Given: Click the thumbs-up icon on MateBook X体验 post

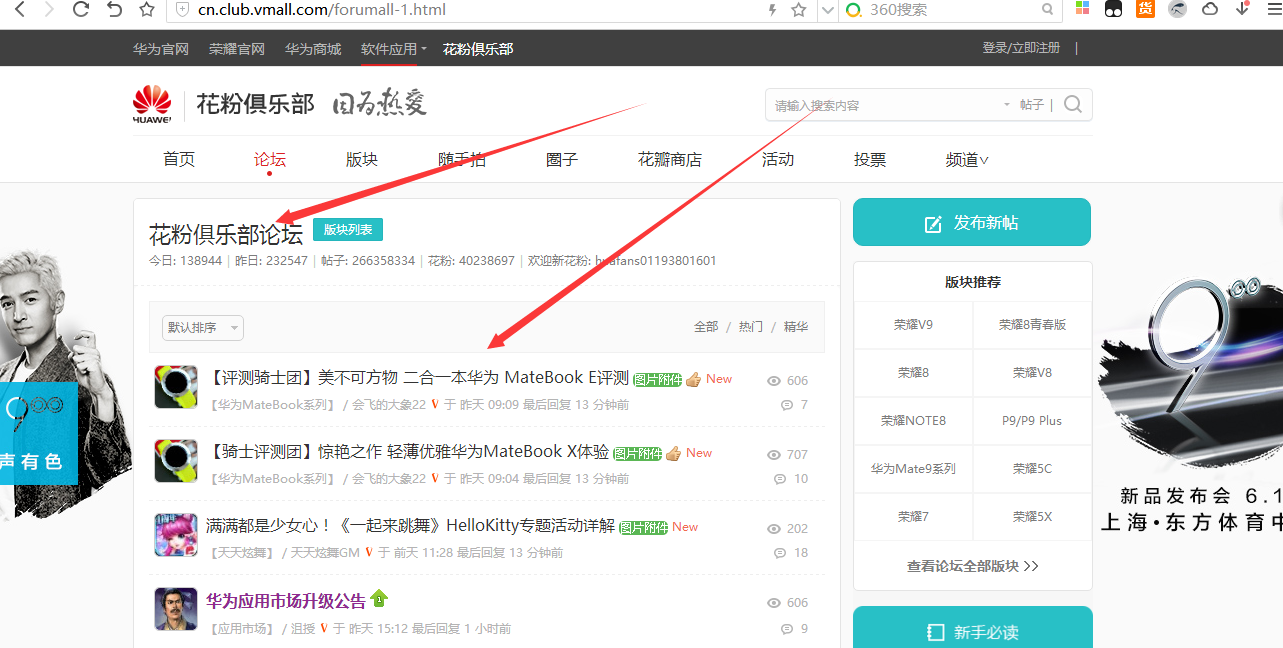Looking at the screenshot, I should pos(674,453).
